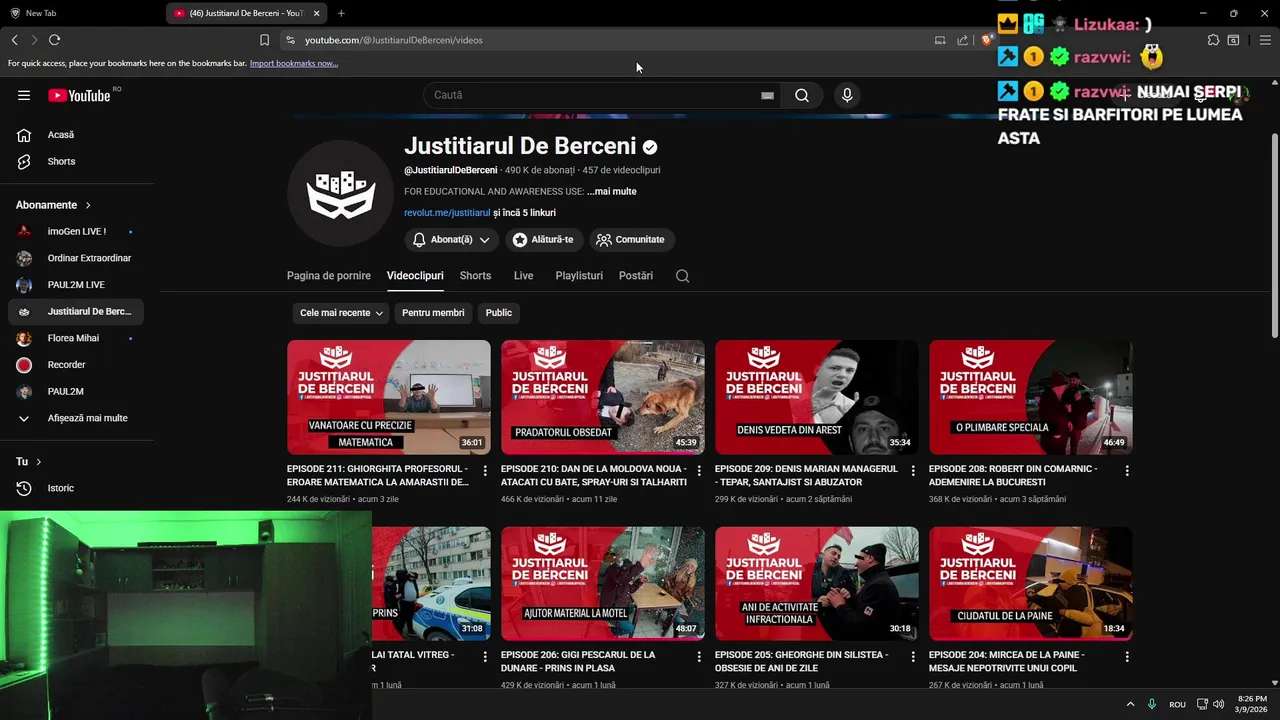Switch to the New Tab browser tab
The image size is (1280, 720).
tap(80, 13)
